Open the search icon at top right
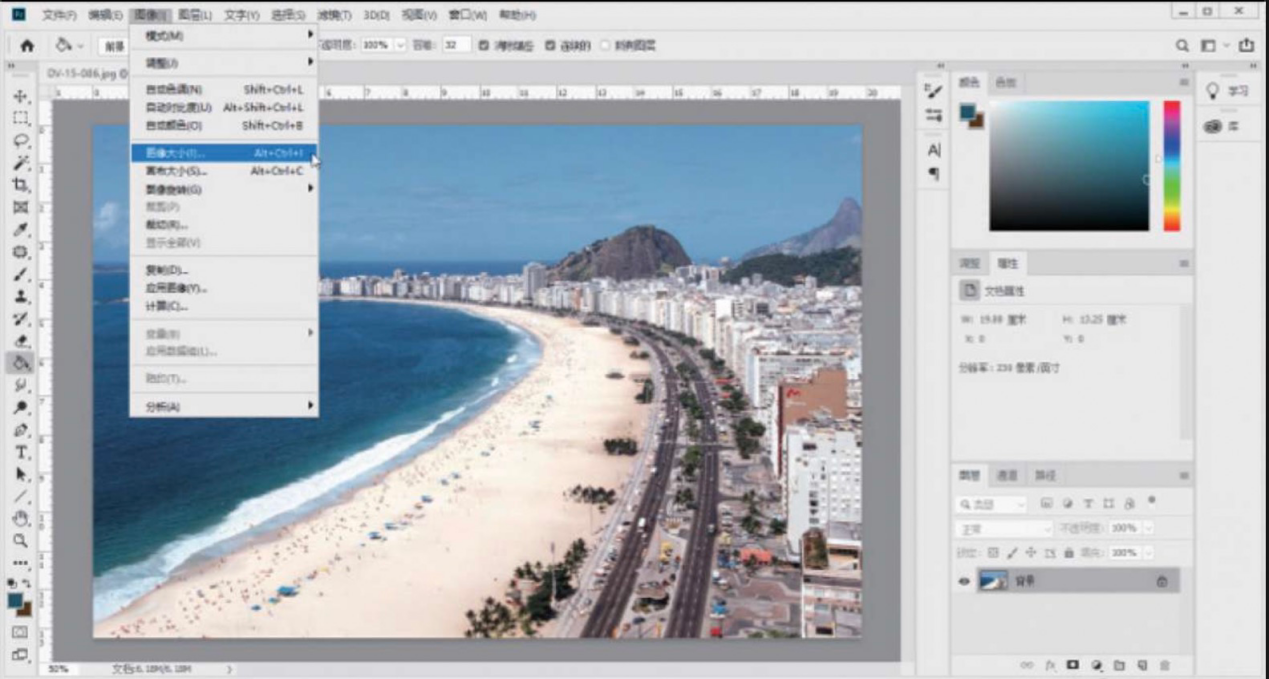 point(1182,46)
